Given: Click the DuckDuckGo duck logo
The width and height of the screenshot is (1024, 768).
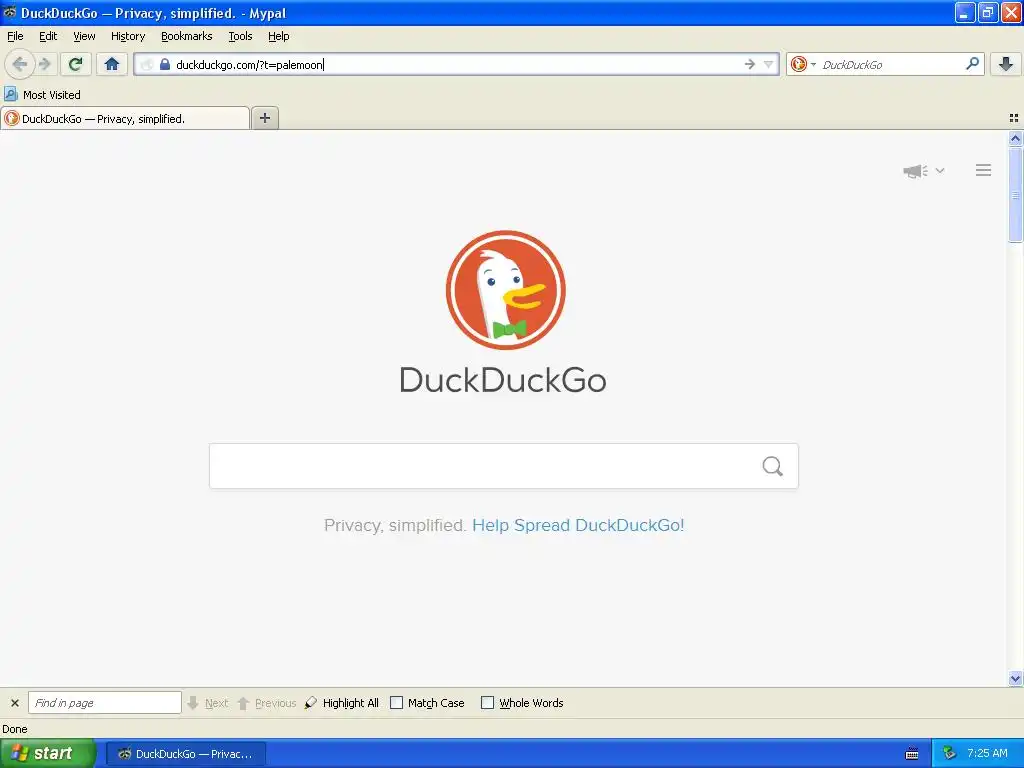Looking at the screenshot, I should tap(505, 290).
